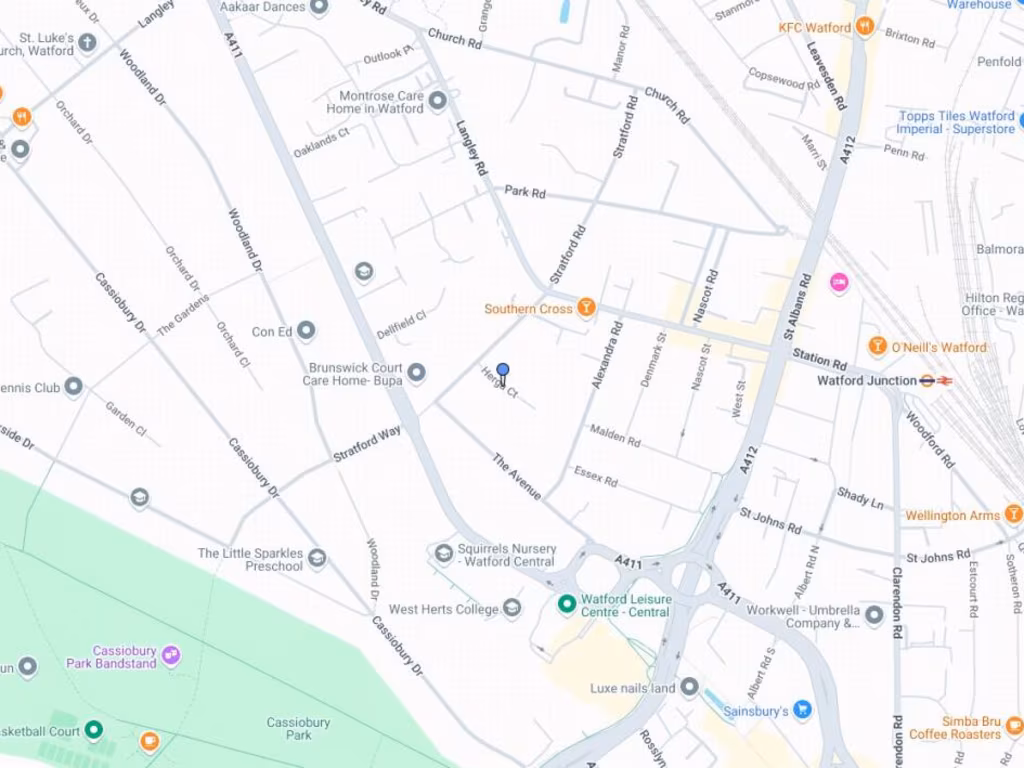Open the Montrose Care Home marker pin
1024x768 pixels.
(438, 101)
